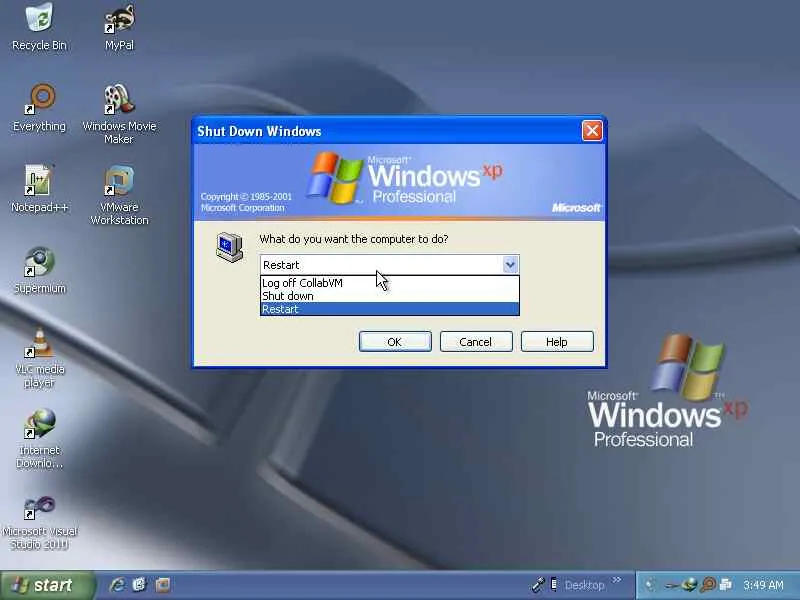Click the Restart combo box field
Image resolution: width=800 pixels, height=600 pixels.
pyautogui.click(x=390, y=265)
